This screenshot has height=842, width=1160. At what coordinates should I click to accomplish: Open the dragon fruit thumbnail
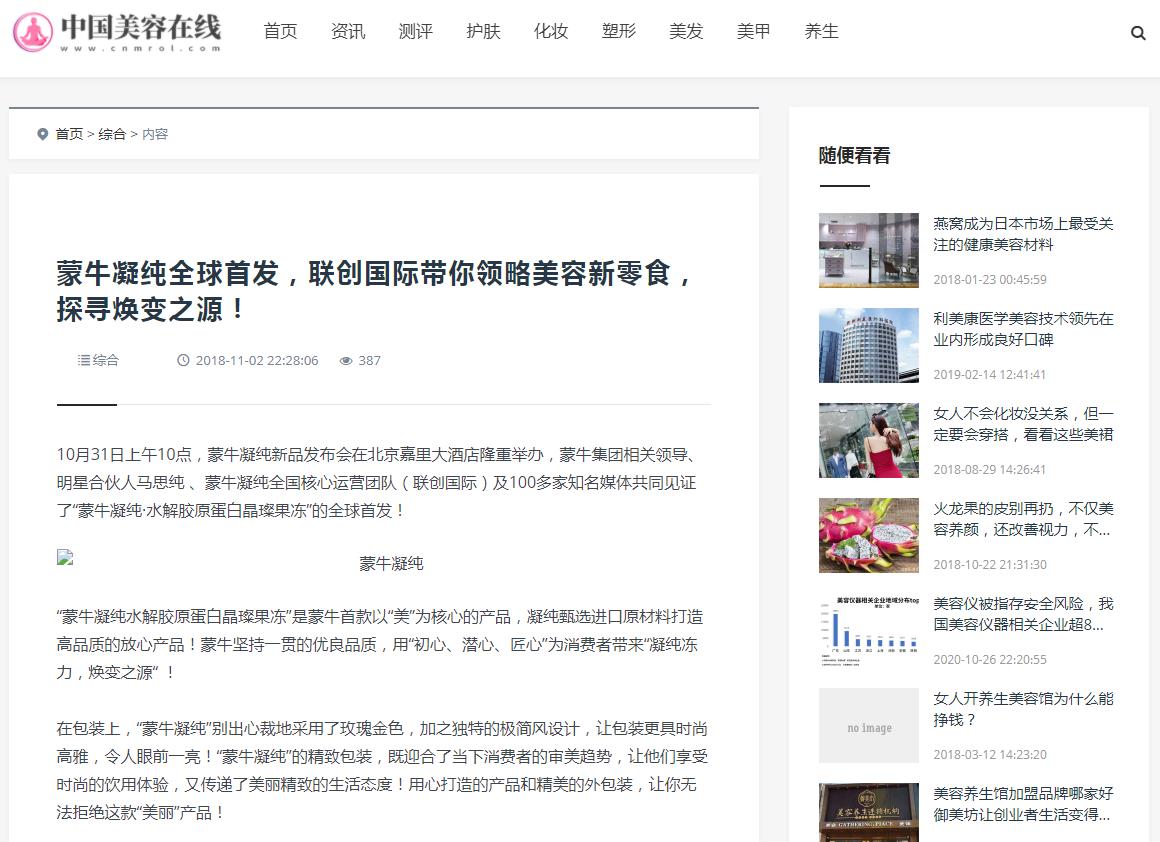click(869, 536)
